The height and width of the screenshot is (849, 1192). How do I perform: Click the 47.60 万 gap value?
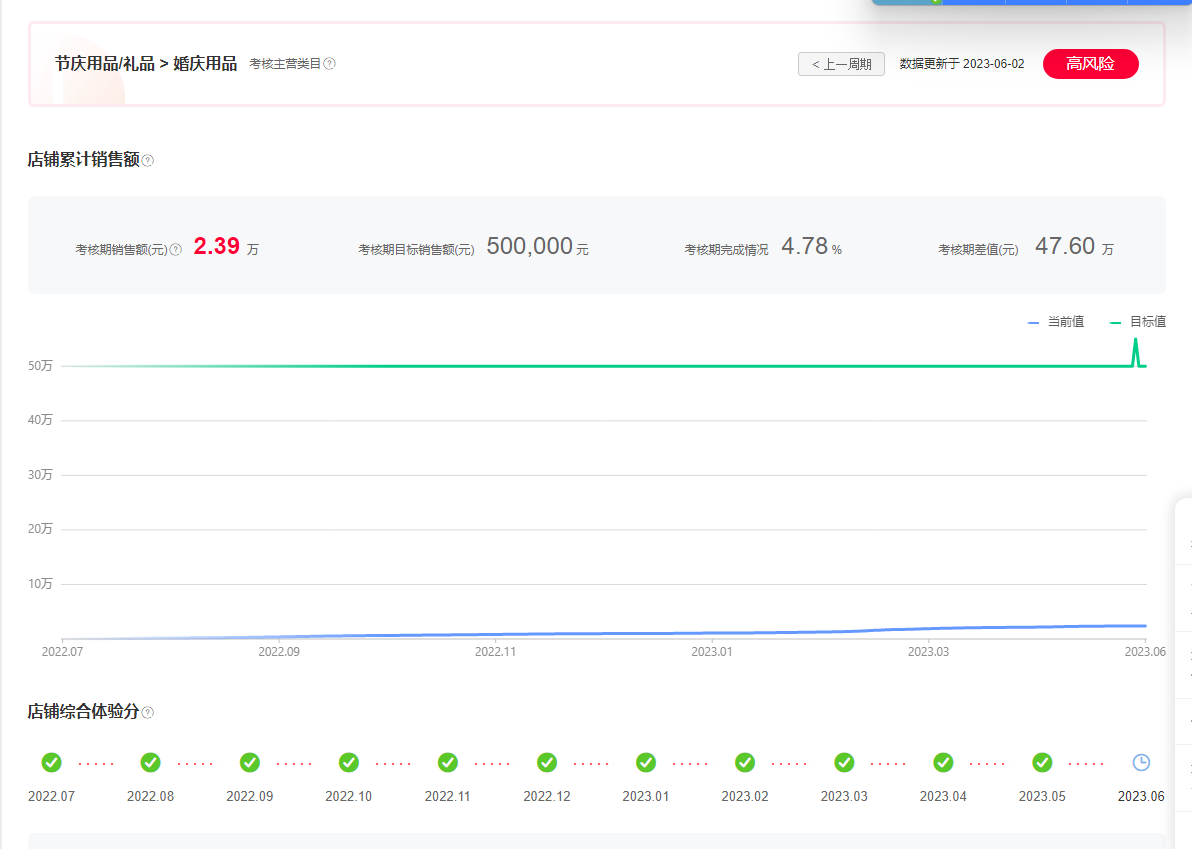[1074, 246]
